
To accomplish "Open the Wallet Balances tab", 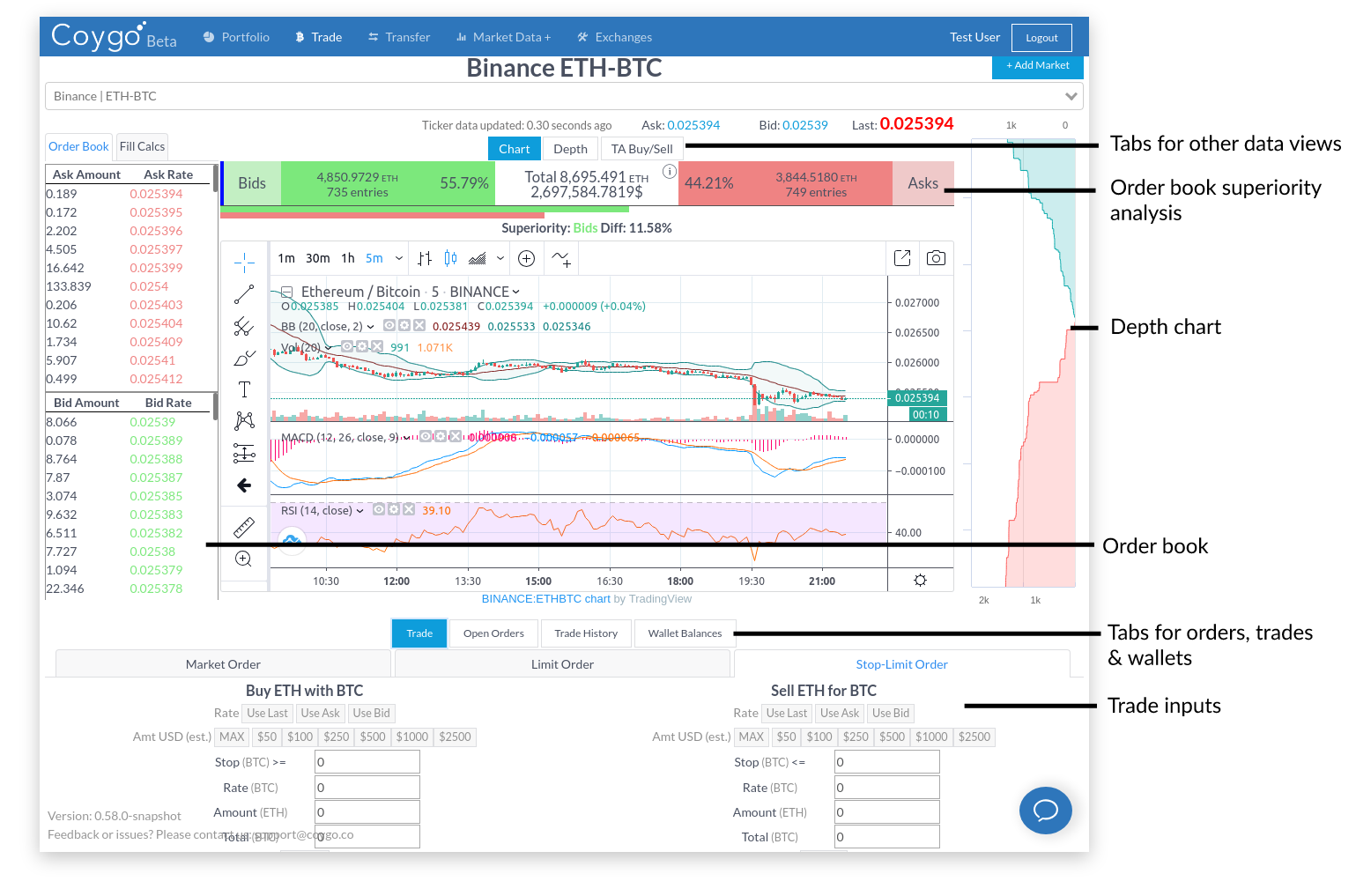I will 685,633.
